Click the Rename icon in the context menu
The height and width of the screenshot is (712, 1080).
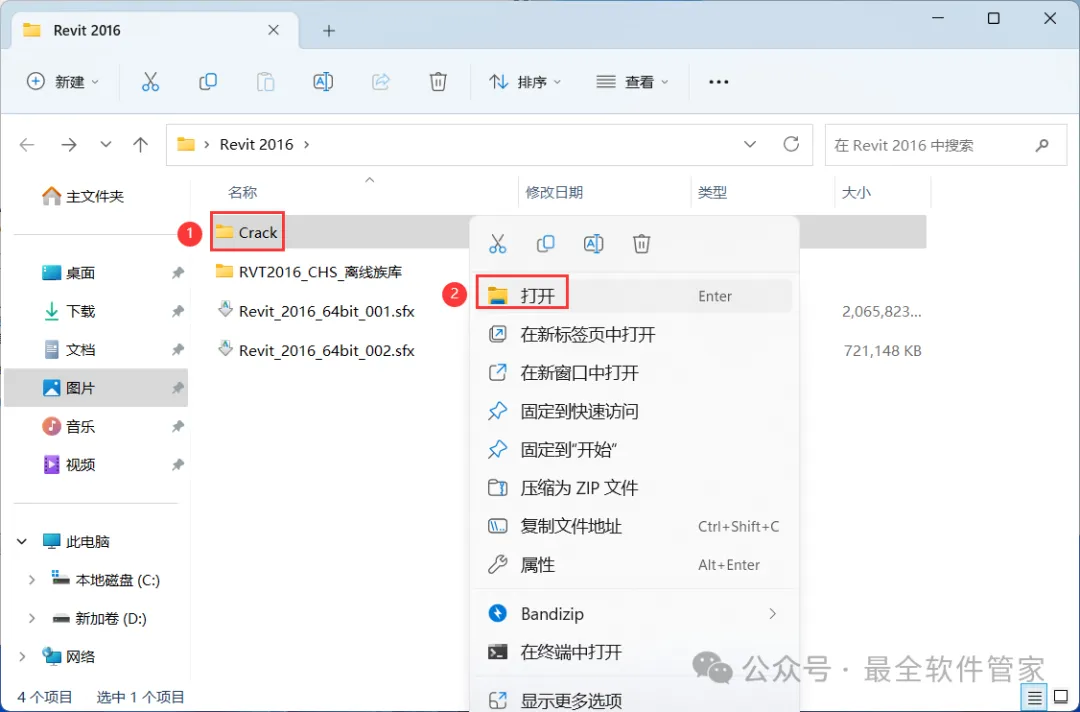(593, 244)
